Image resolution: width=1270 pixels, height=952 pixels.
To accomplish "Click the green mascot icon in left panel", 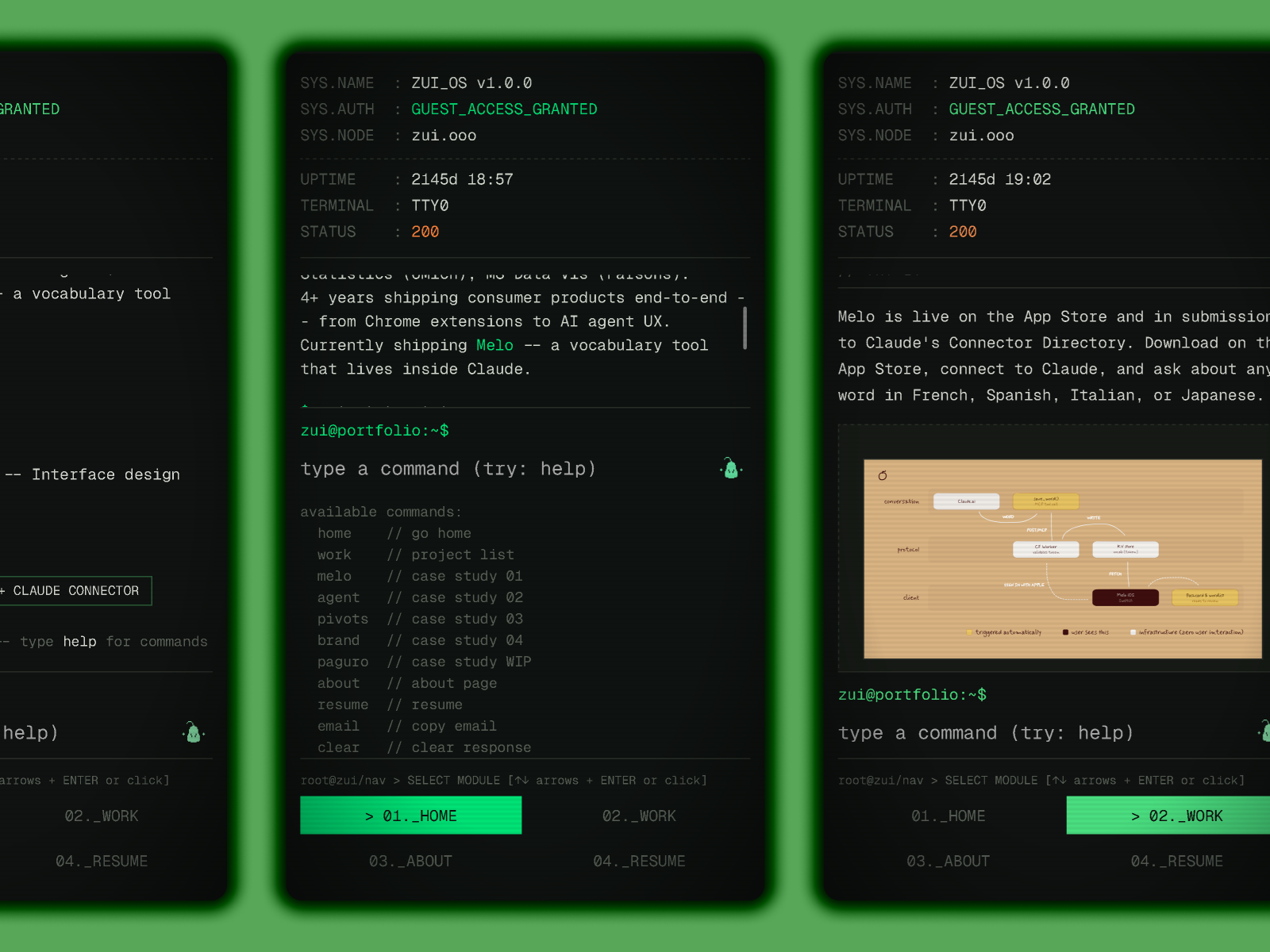I will click(193, 732).
